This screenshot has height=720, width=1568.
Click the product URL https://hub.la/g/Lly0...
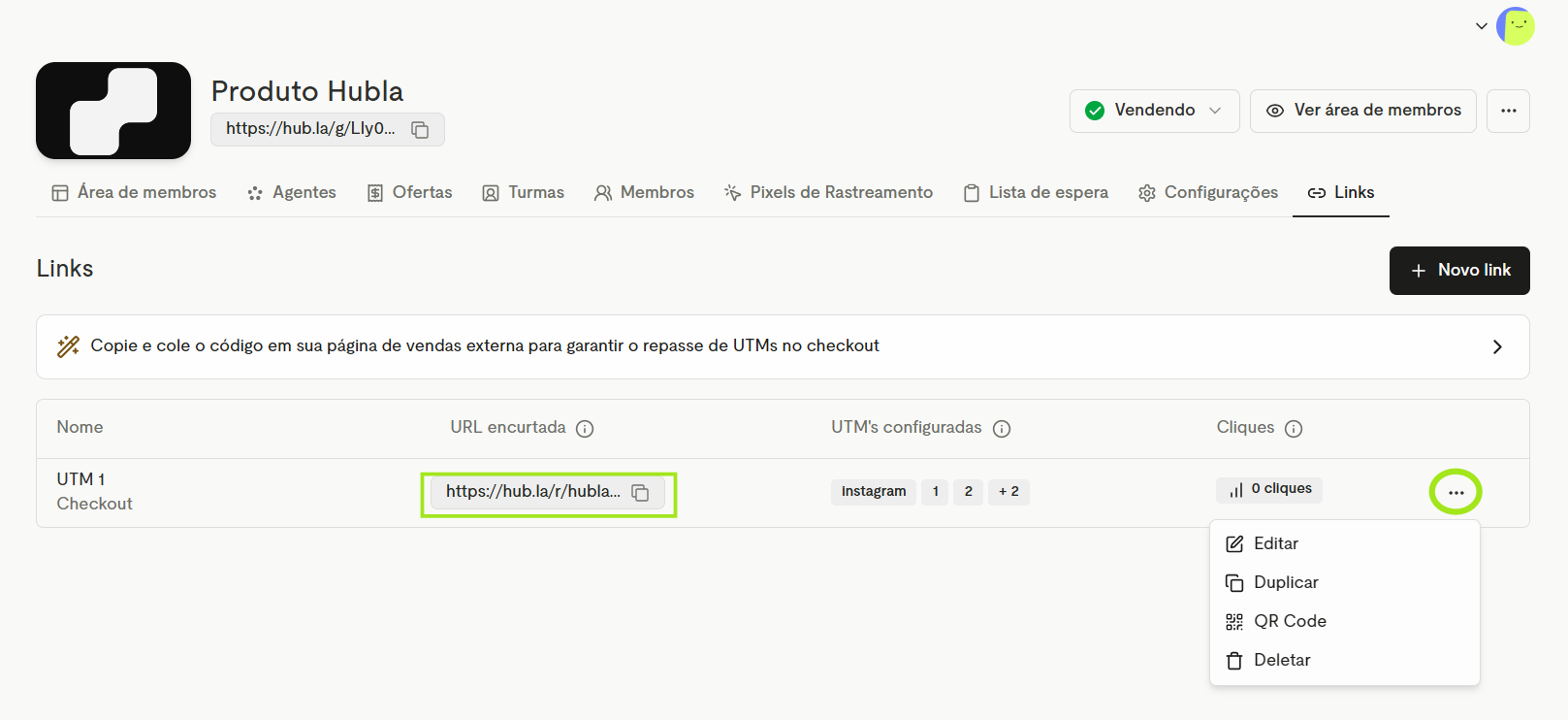pyautogui.click(x=310, y=129)
